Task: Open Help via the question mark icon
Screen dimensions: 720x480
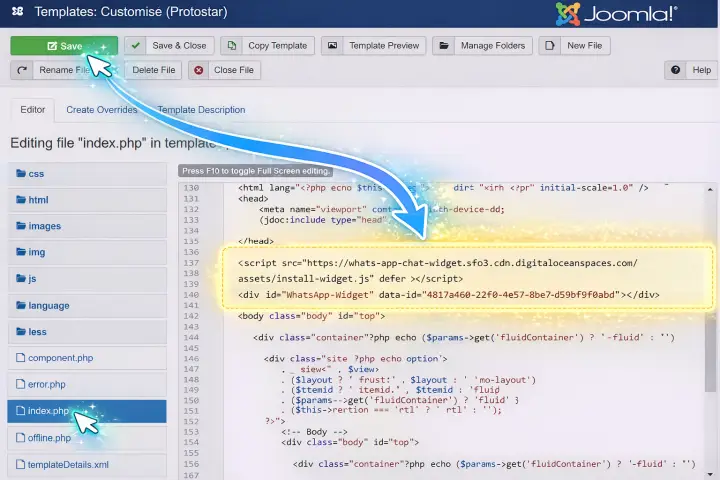Action: click(x=677, y=71)
